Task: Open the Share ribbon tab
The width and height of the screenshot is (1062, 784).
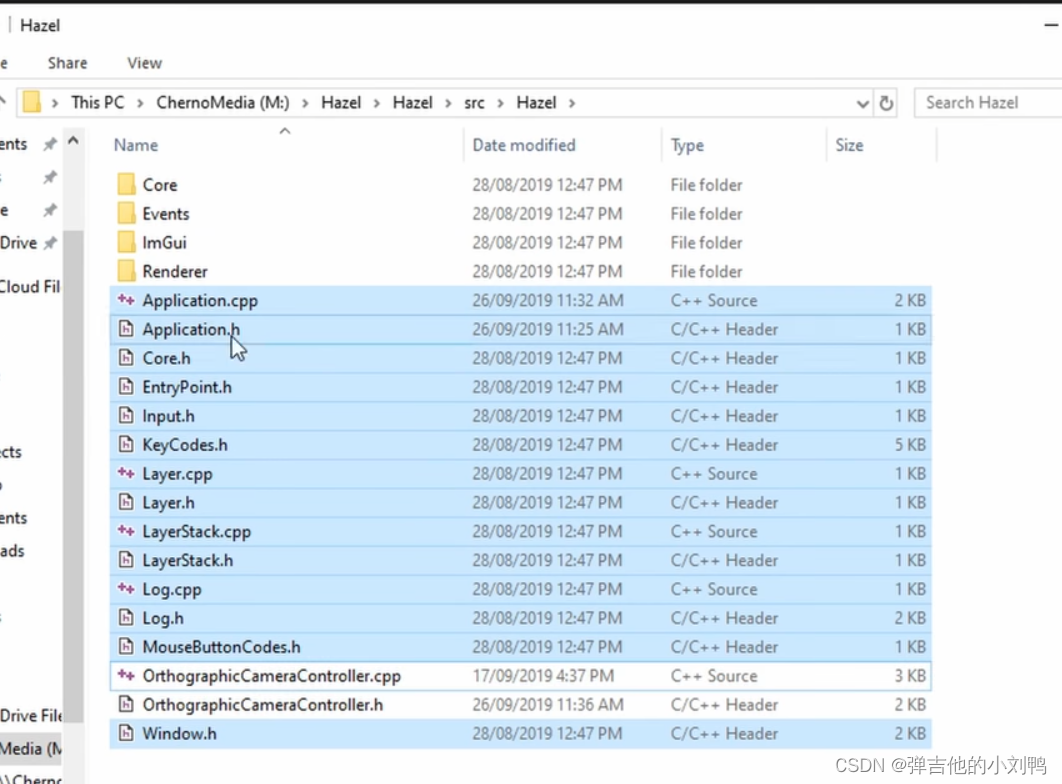Action: [x=67, y=63]
